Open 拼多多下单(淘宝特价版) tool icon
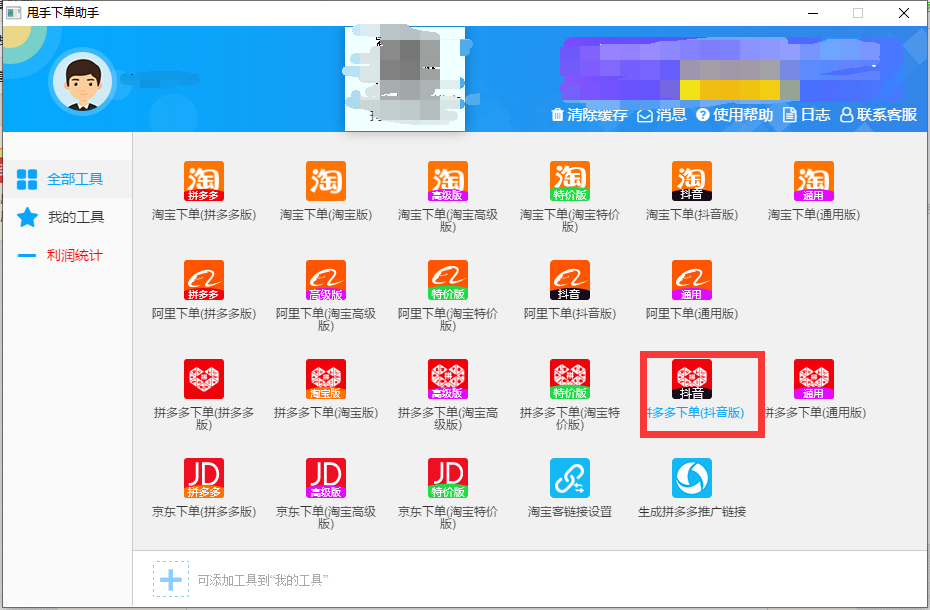 [570, 379]
